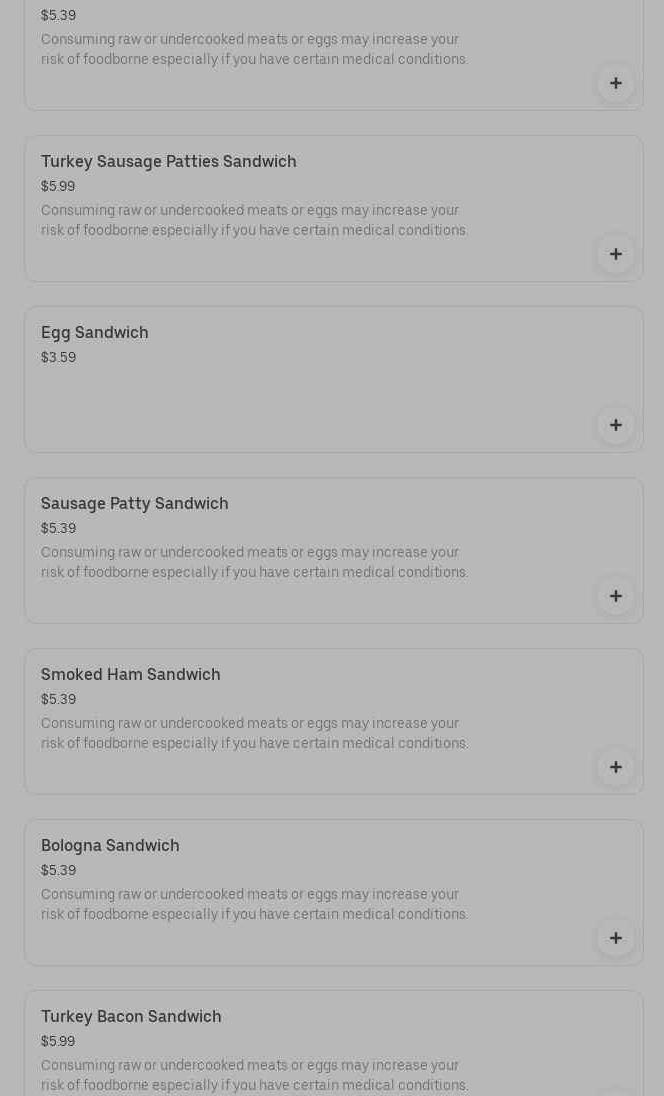
Task: Add Smoked Ham Sandwich to the order
Action: [615, 767]
